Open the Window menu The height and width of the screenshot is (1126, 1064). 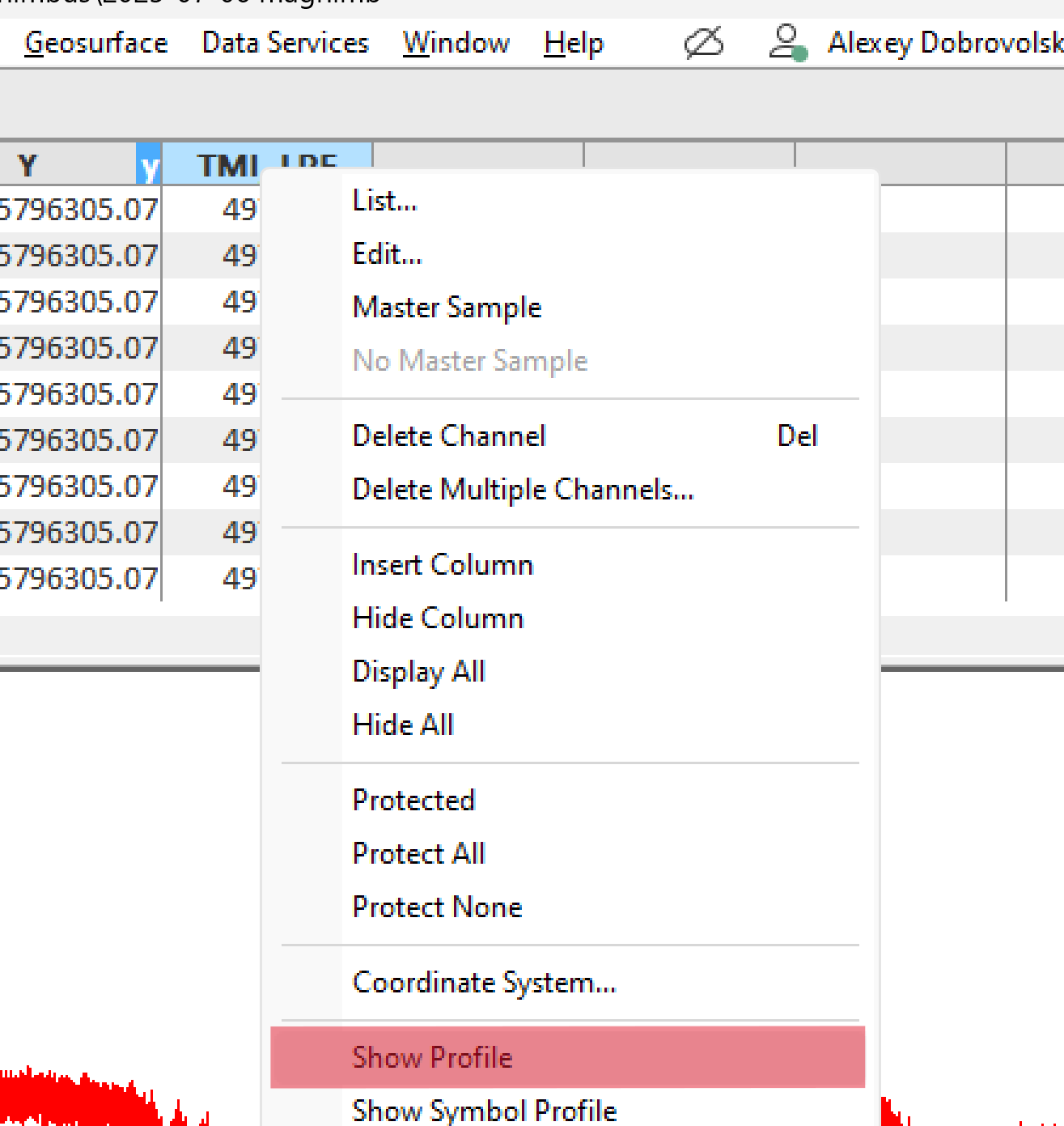click(x=456, y=43)
